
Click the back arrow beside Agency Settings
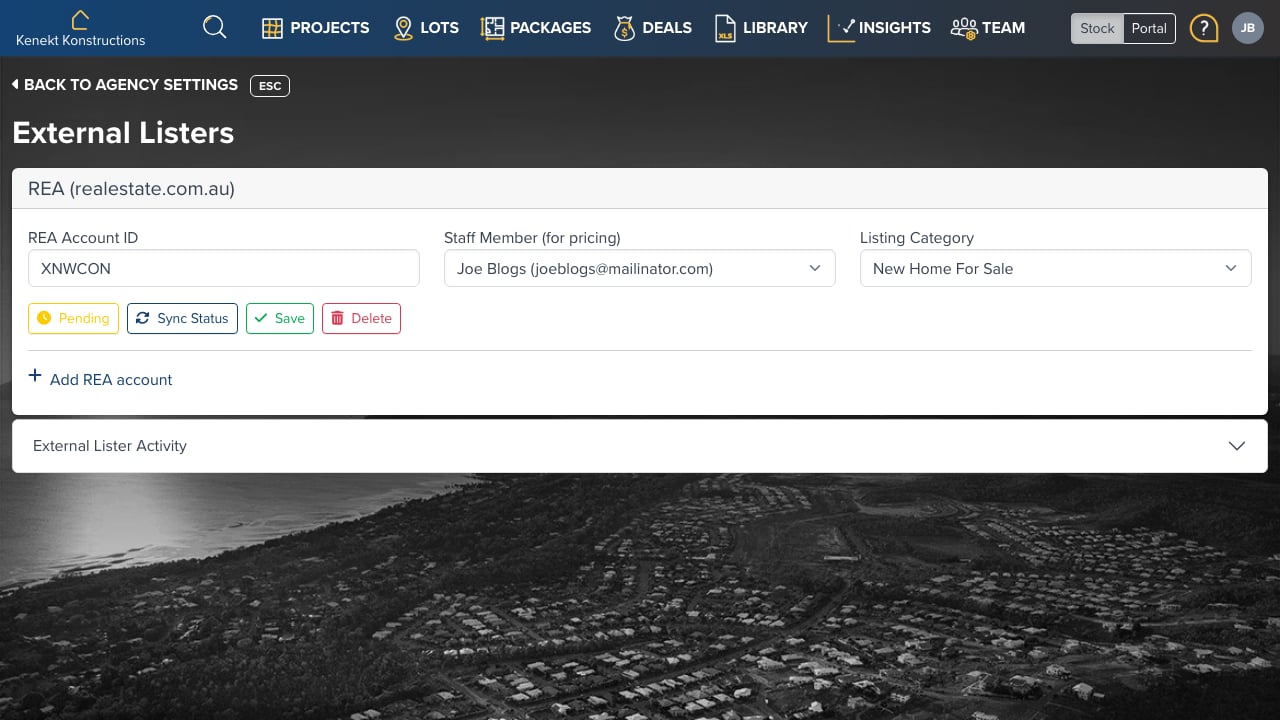(x=15, y=84)
